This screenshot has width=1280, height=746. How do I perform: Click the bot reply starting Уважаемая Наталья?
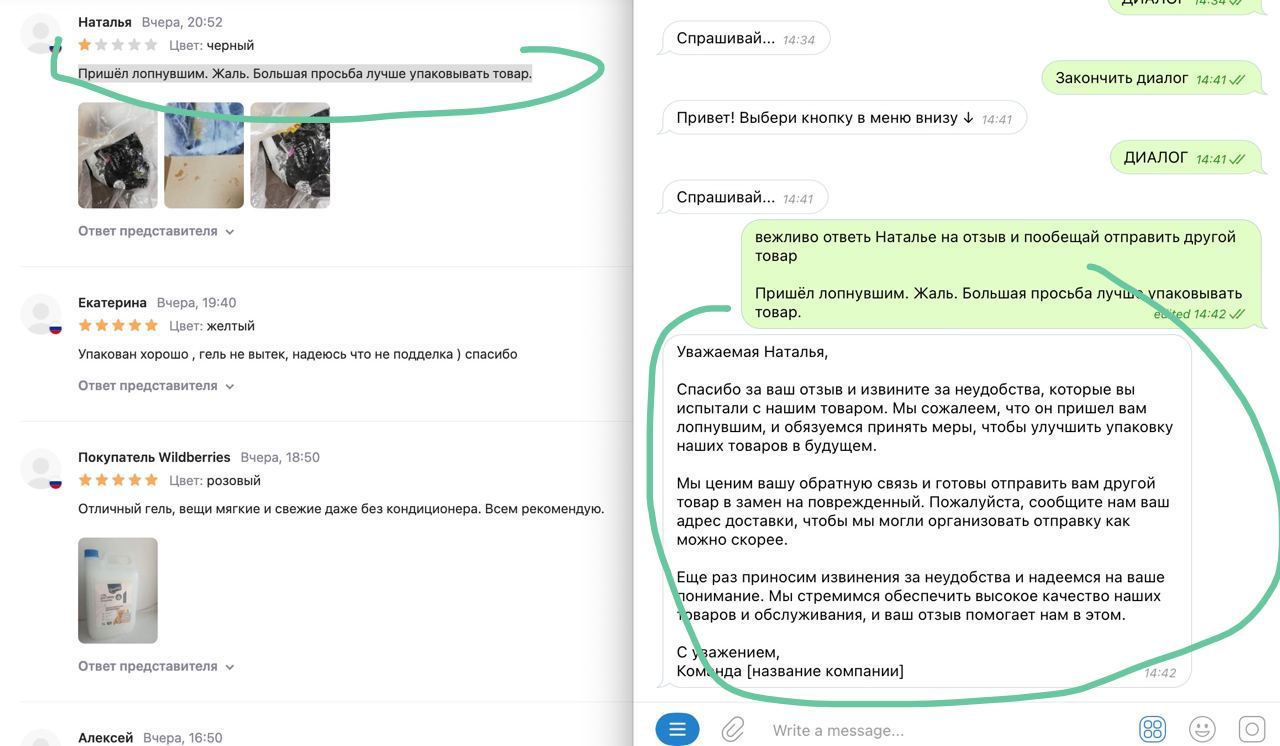point(925,510)
